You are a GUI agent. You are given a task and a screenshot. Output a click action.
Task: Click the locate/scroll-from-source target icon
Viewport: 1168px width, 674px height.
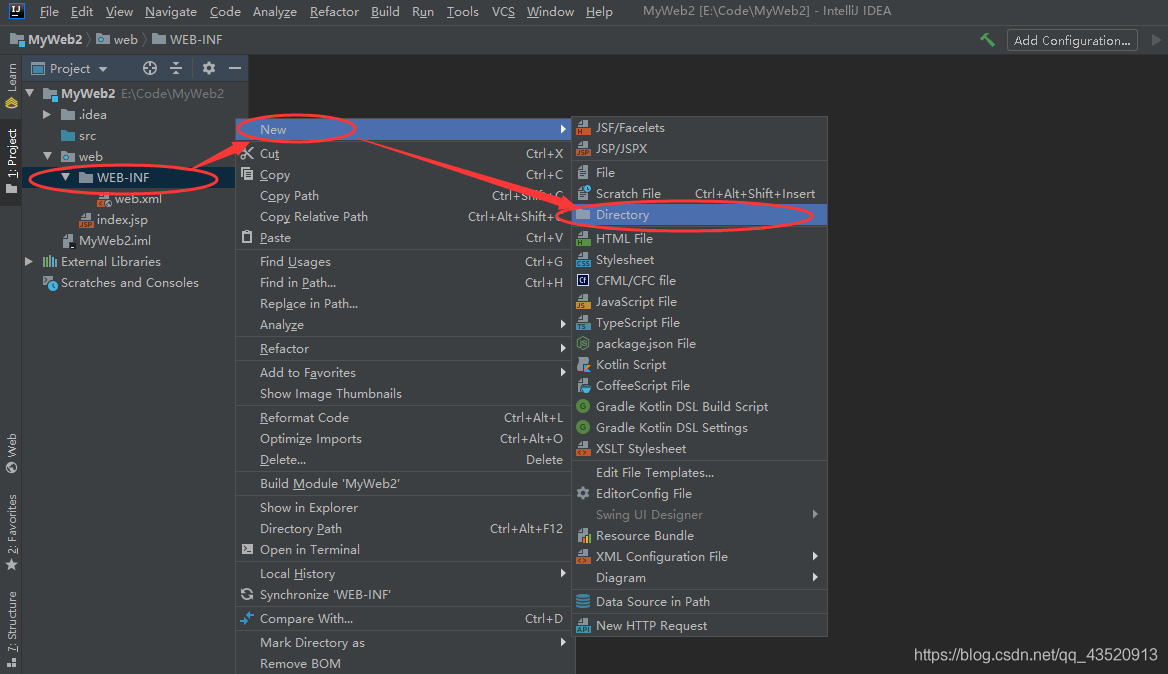(x=150, y=68)
